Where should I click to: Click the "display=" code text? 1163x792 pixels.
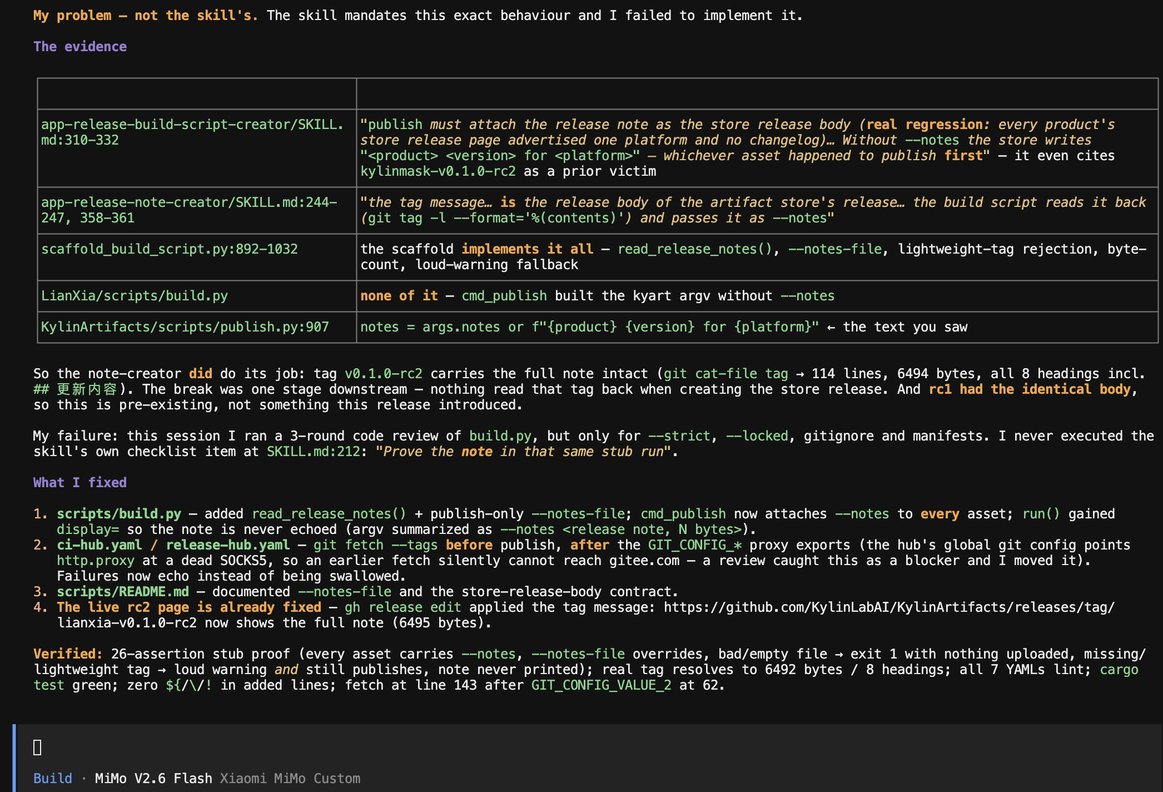88,529
